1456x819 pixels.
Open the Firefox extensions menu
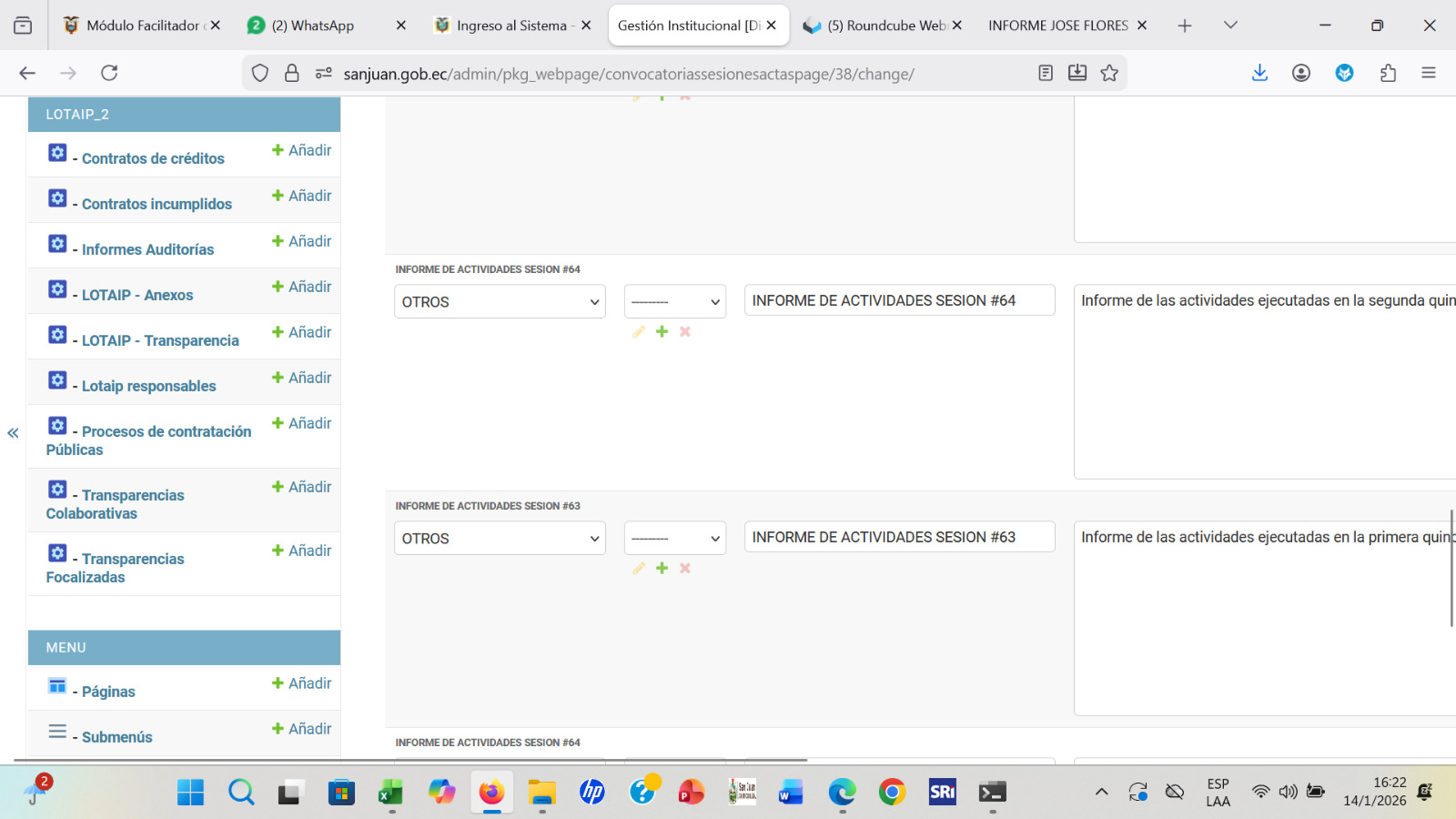pos(1388,74)
